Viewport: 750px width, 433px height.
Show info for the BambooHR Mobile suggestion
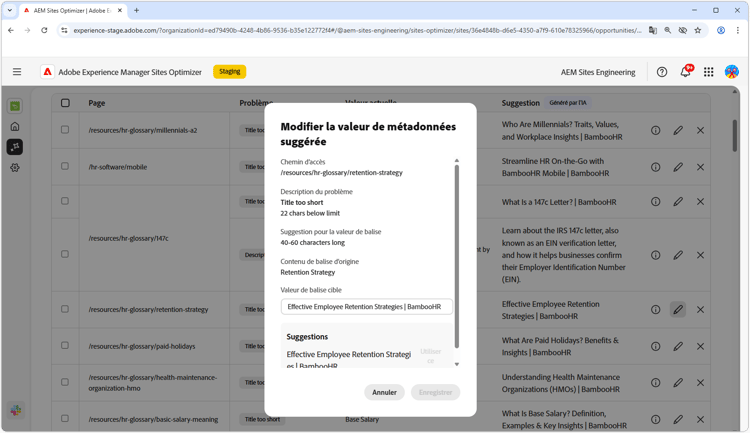[655, 167]
